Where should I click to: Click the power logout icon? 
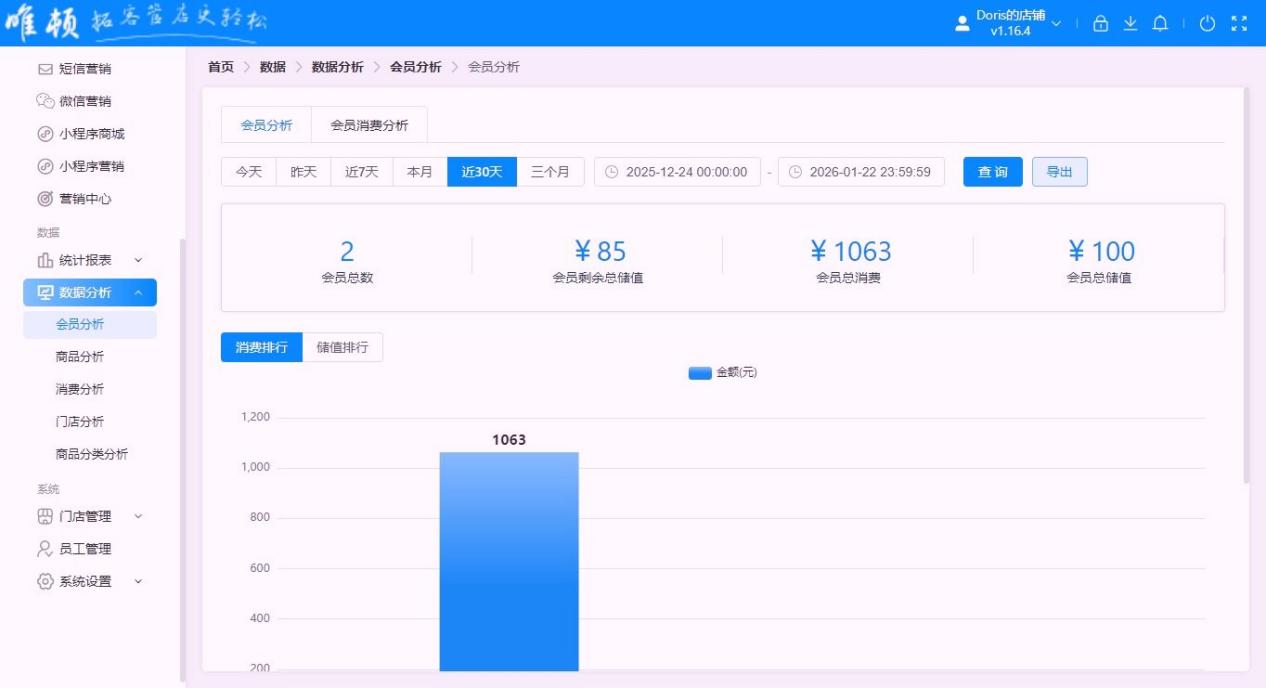[x=1207, y=24]
